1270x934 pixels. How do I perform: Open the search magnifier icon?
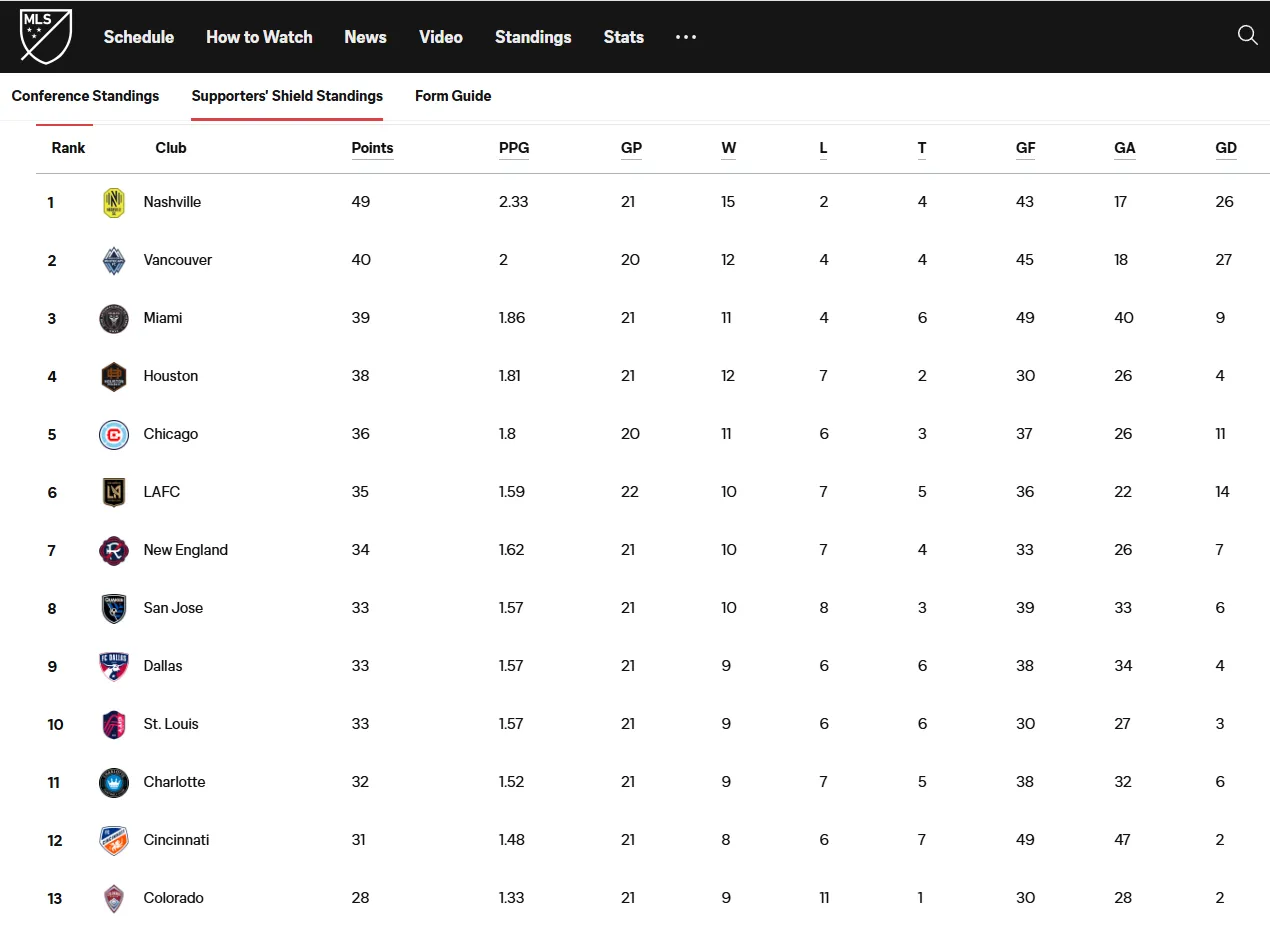(1247, 35)
